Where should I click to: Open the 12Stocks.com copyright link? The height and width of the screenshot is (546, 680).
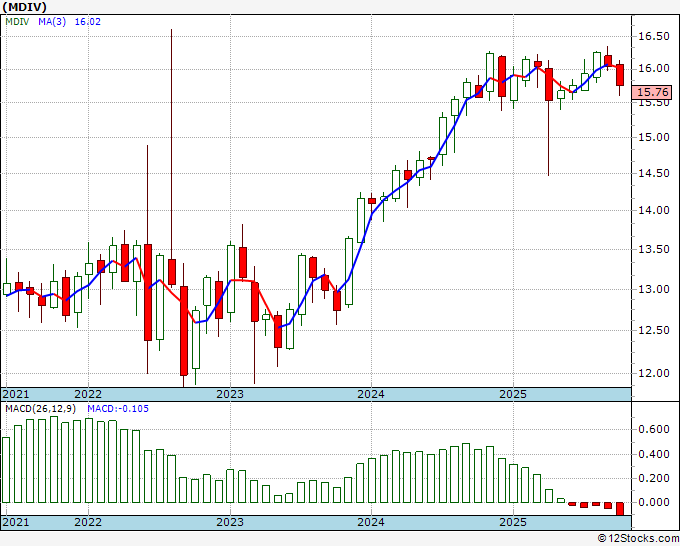(638, 538)
